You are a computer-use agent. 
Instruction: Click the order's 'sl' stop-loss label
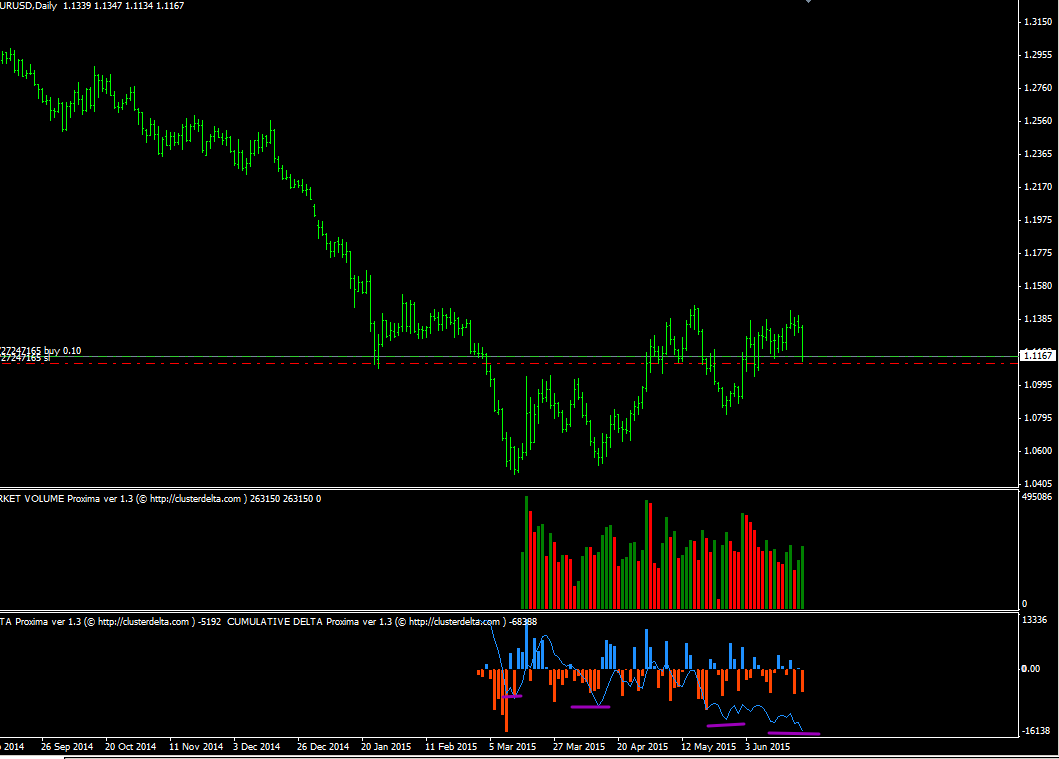47,358
